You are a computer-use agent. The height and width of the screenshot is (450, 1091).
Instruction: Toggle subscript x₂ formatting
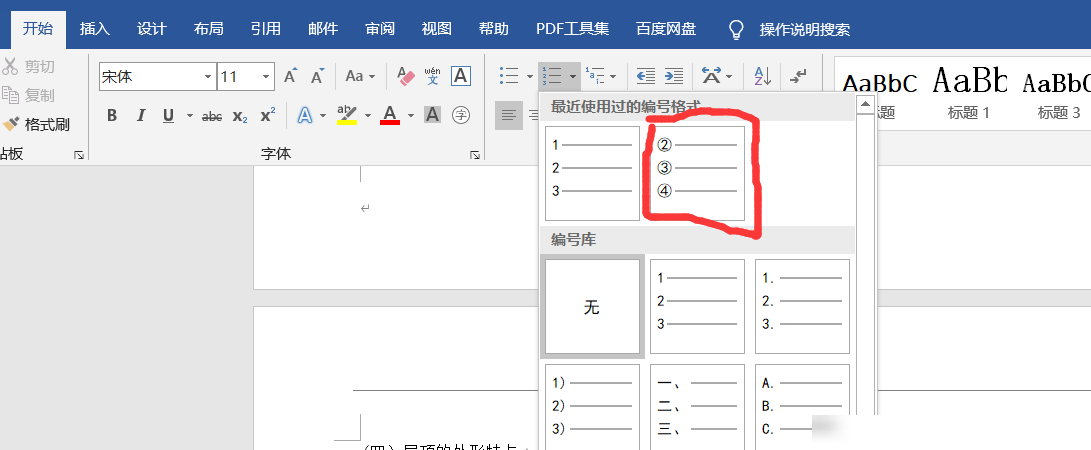(x=240, y=116)
